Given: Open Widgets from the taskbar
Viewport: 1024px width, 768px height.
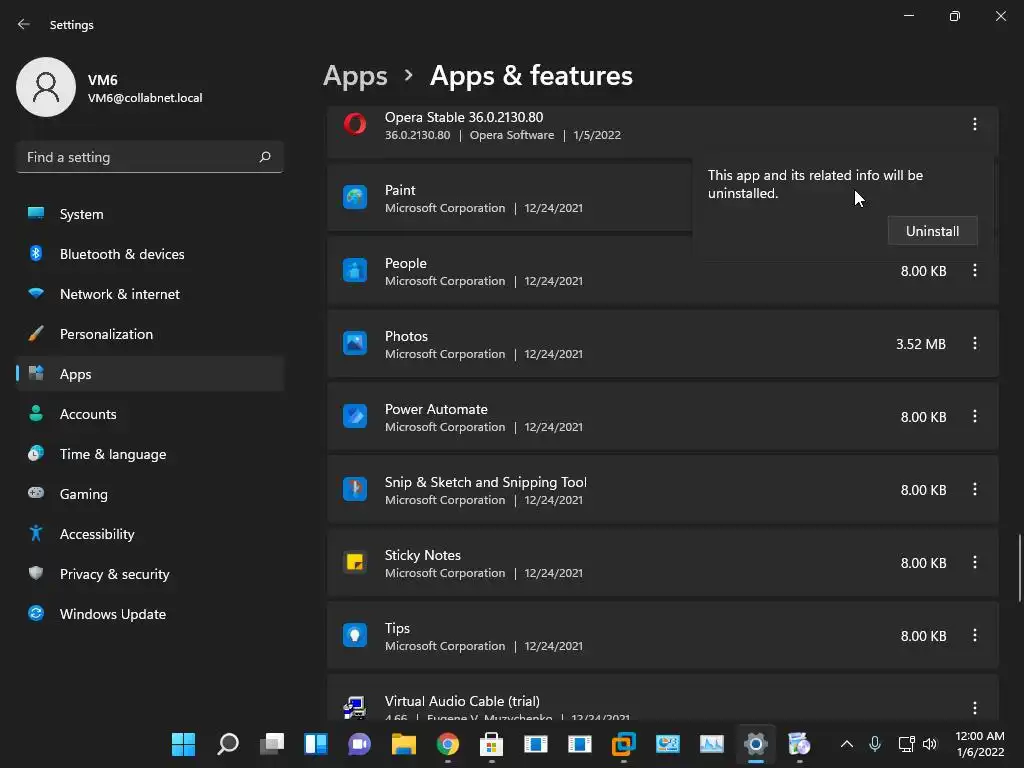Looking at the screenshot, I should click(x=315, y=744).
